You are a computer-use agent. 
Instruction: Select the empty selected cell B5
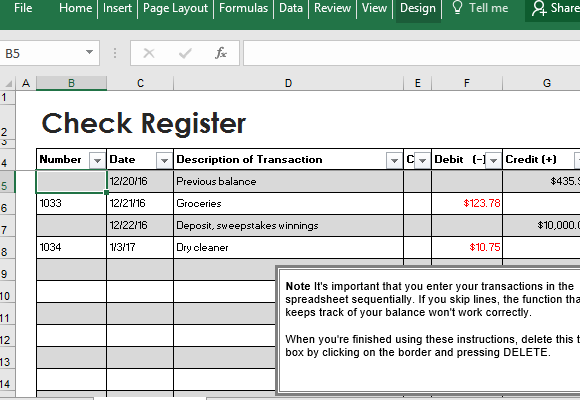pyautogui.click(x=71, y=181)
